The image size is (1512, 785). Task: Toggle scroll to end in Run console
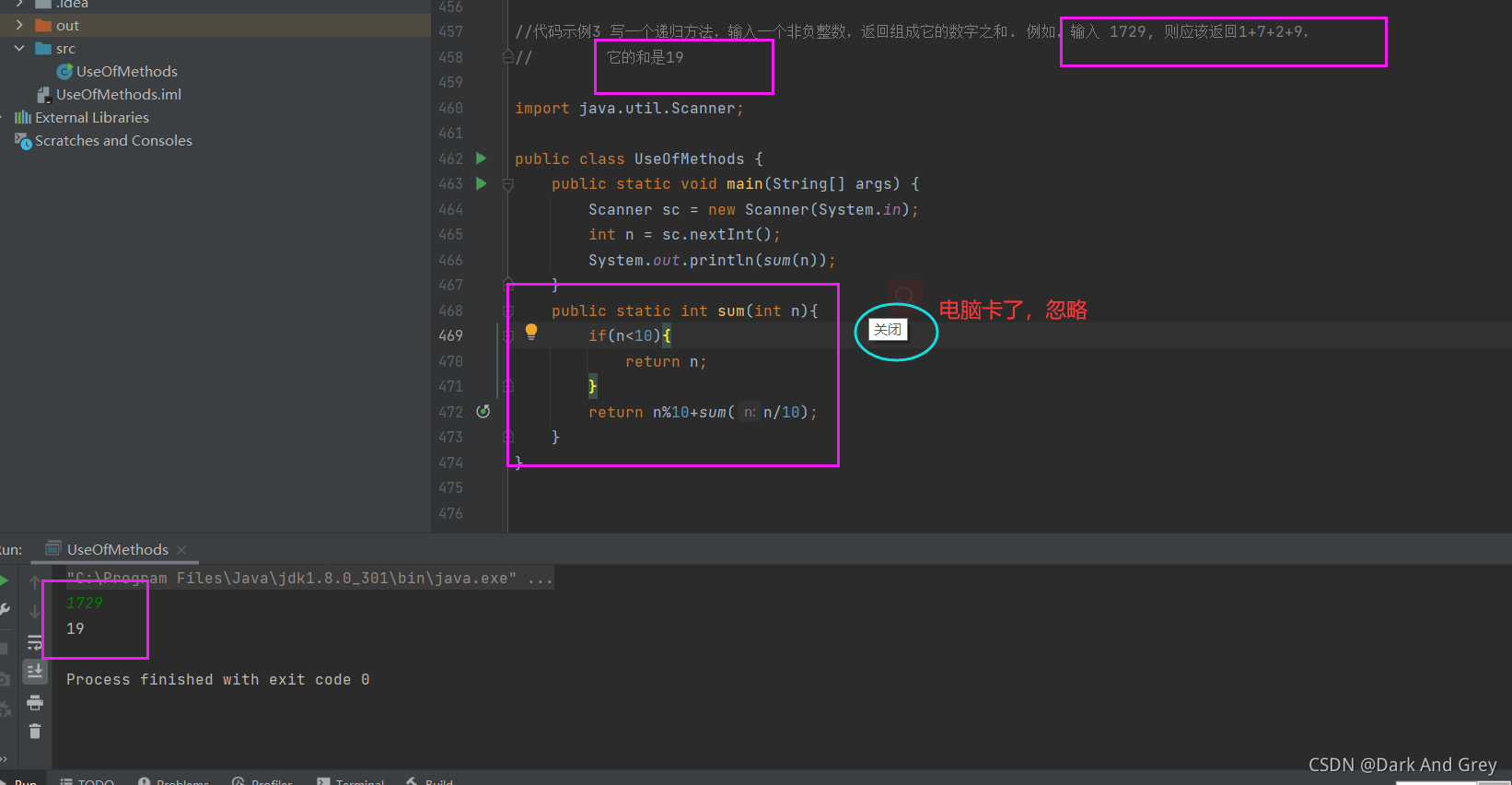tap(35, 671)
